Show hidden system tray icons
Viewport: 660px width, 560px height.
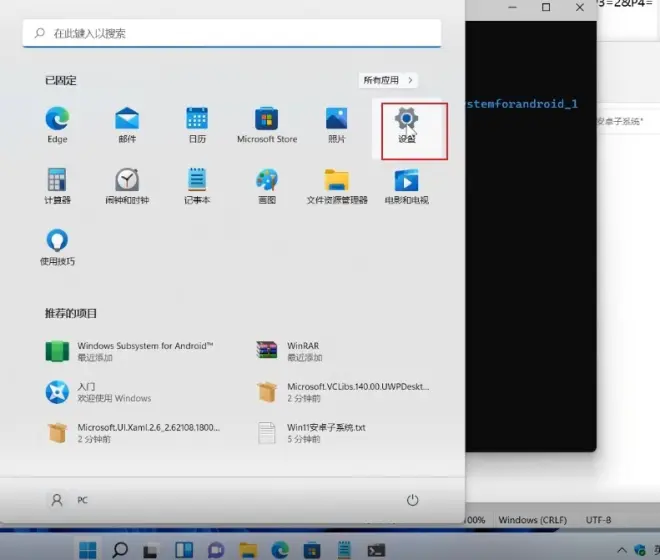click(x=622, y=550)
